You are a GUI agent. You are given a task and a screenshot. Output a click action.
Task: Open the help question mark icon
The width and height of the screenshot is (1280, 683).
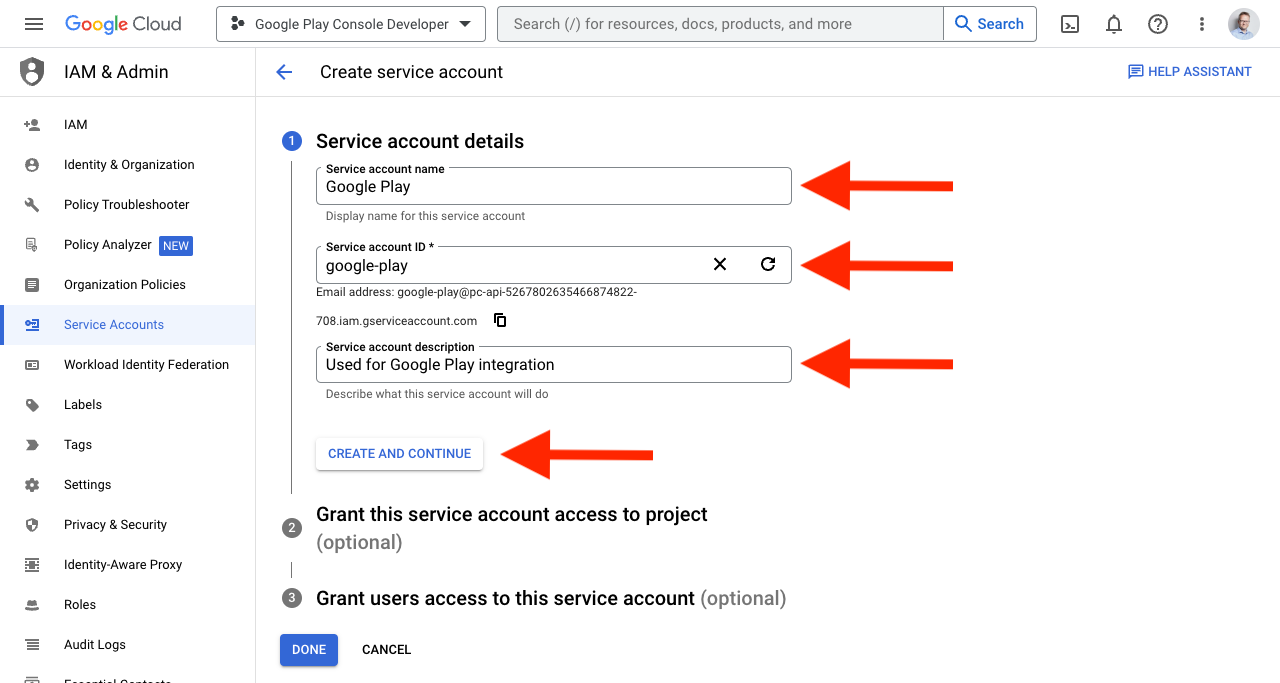[x=1157, y=23]
